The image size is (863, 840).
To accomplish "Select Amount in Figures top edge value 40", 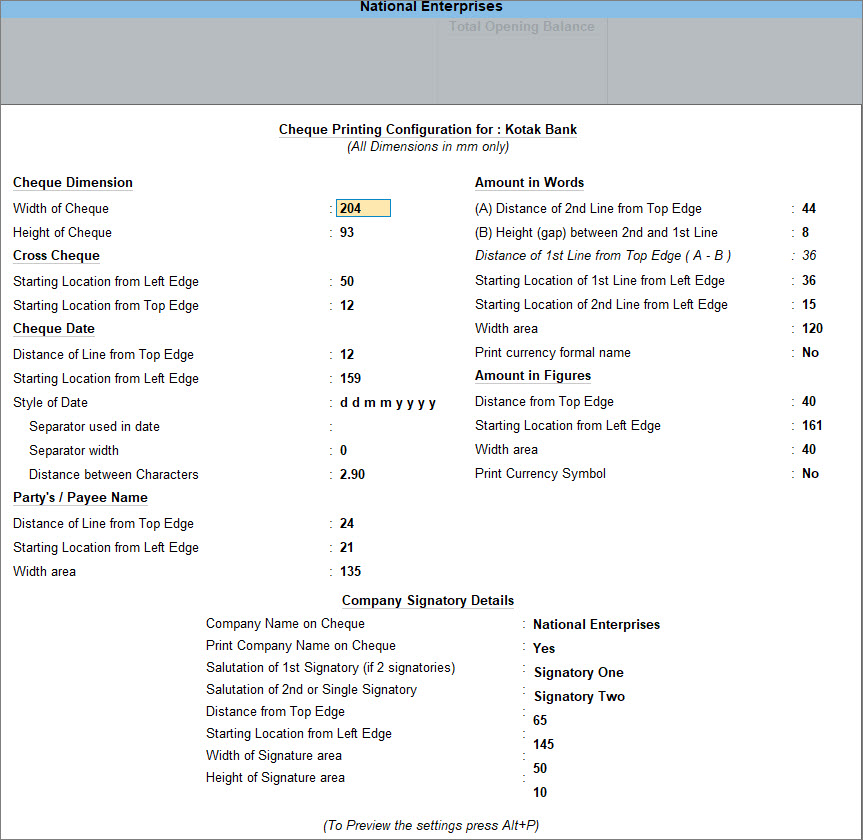I will point(809,402).
